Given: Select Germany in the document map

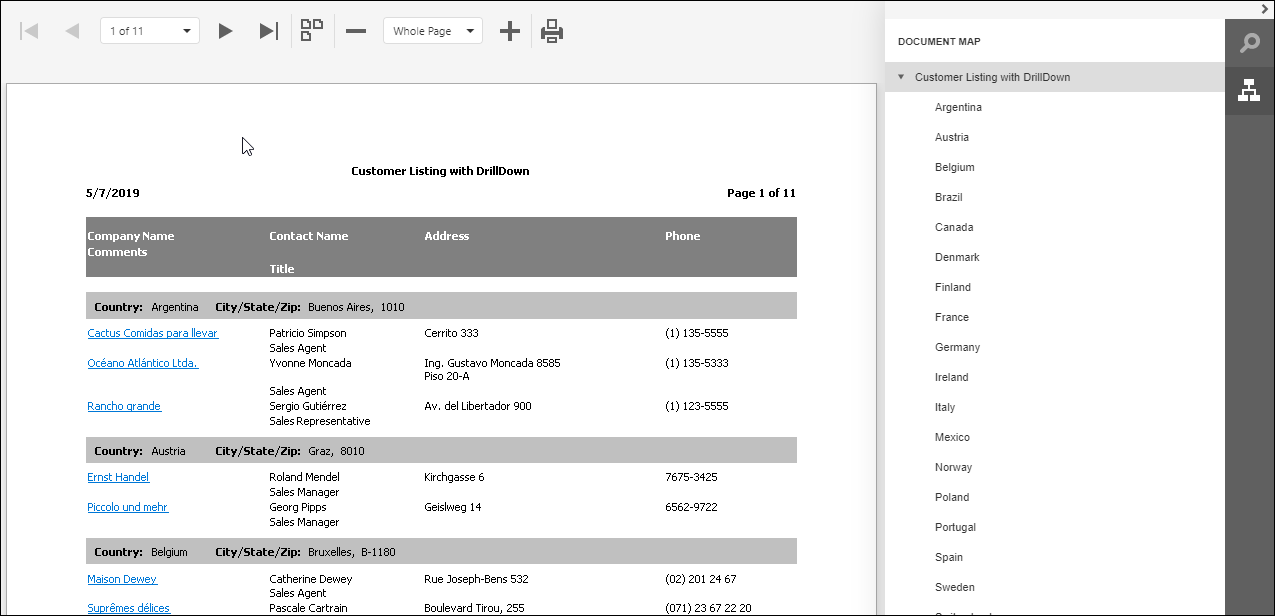Looking at the screenshot, I should tap(957, 347).
